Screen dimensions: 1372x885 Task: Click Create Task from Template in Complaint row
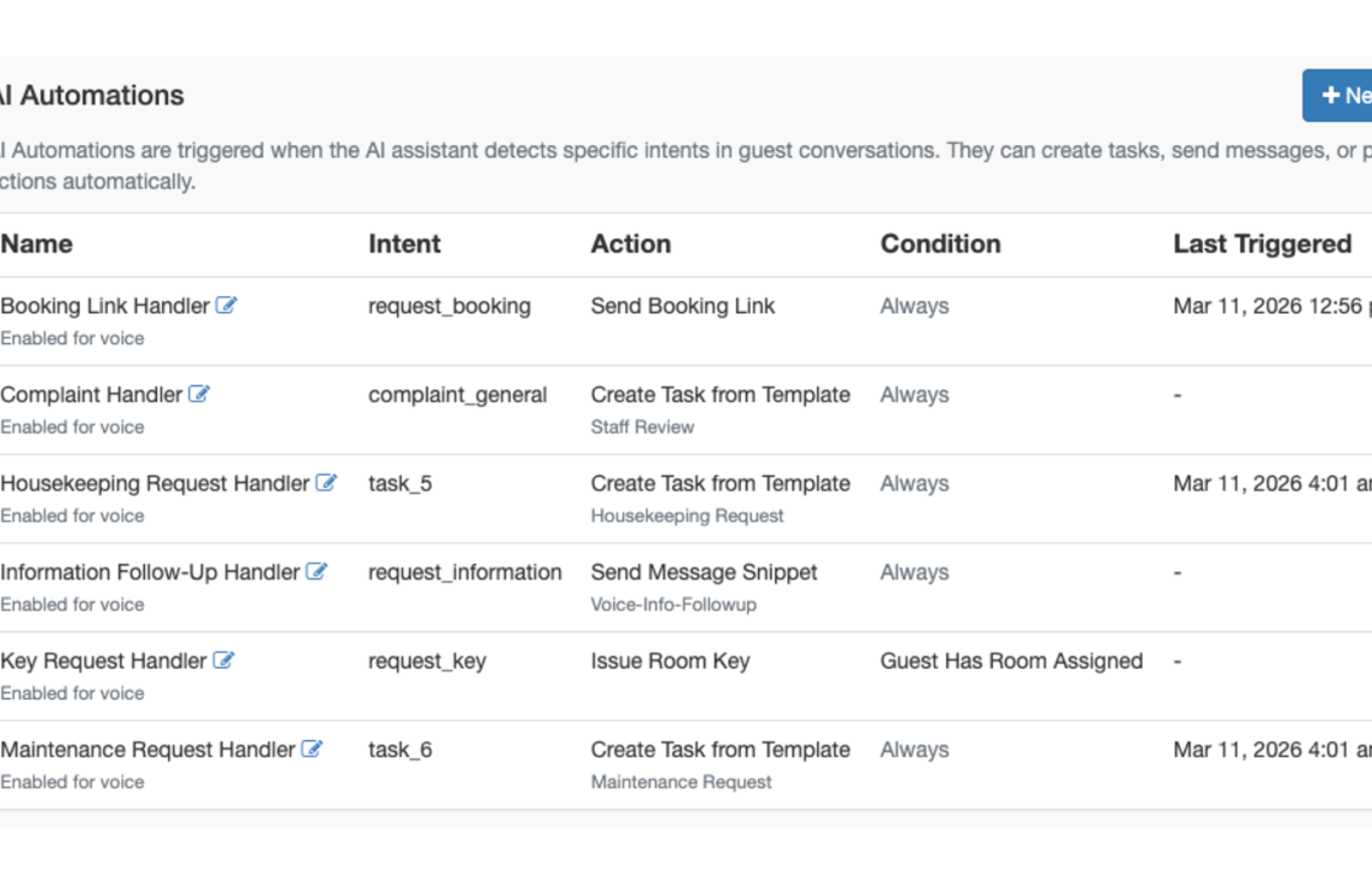tap(720, 395)
